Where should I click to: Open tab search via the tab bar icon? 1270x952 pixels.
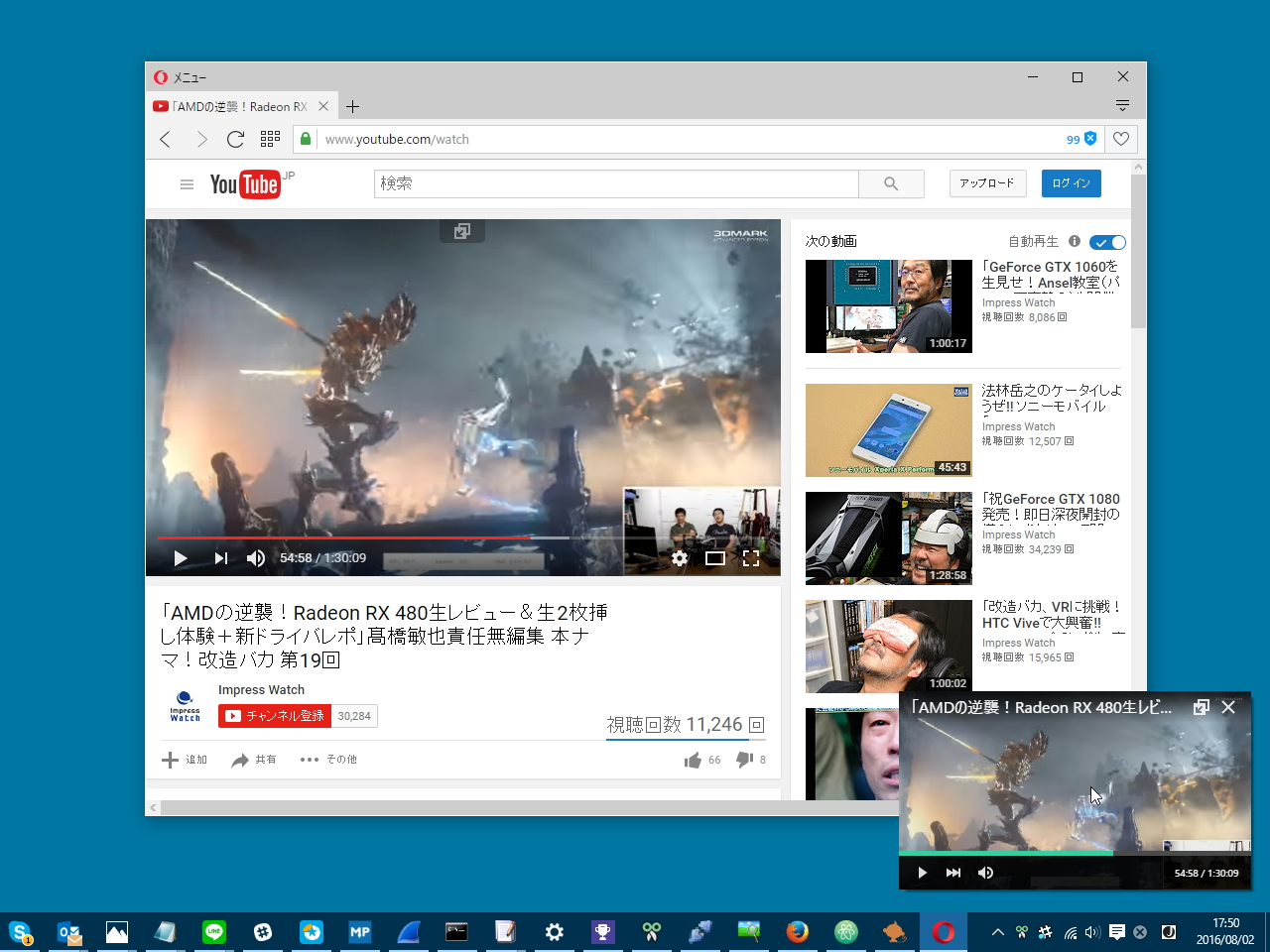click(x=1122, y=105)
